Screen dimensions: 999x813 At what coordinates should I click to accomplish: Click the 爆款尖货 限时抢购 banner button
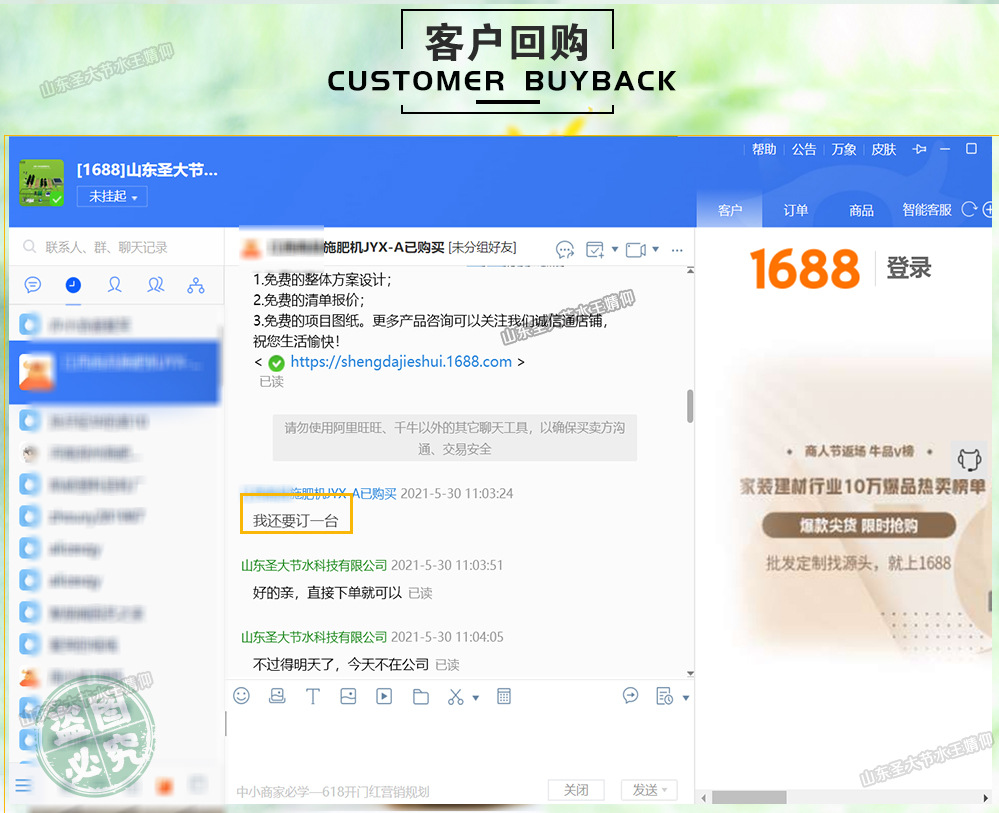859,526
